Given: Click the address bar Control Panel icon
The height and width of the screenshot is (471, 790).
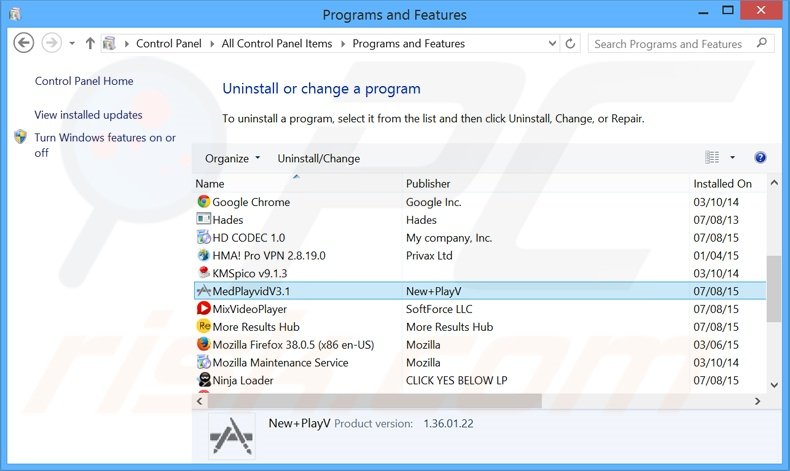Looking at the screenshot, I should click(x=109, y=44).
